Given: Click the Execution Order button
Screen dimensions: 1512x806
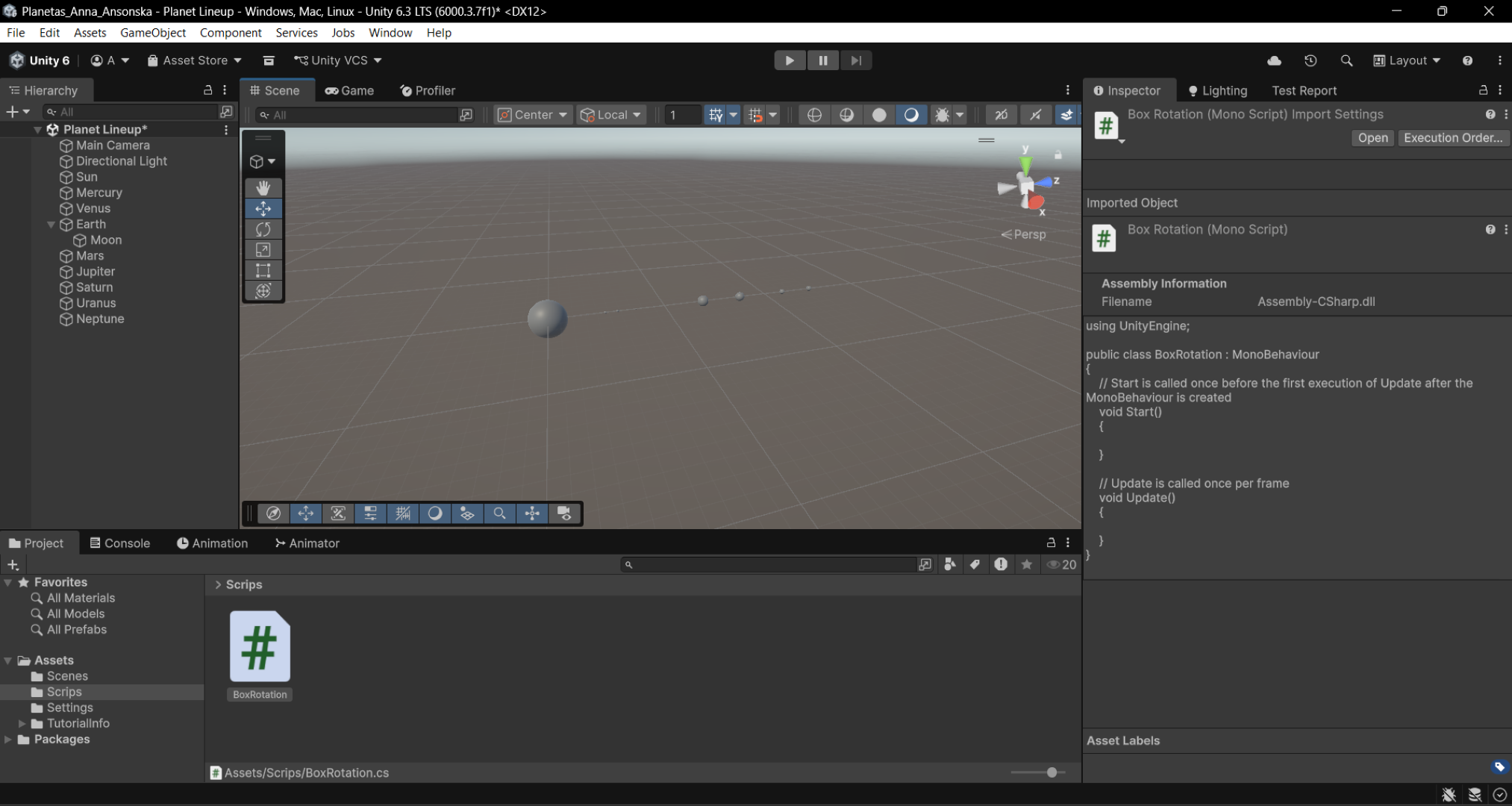Looking at the screenshot, I should coord(1452,138).
